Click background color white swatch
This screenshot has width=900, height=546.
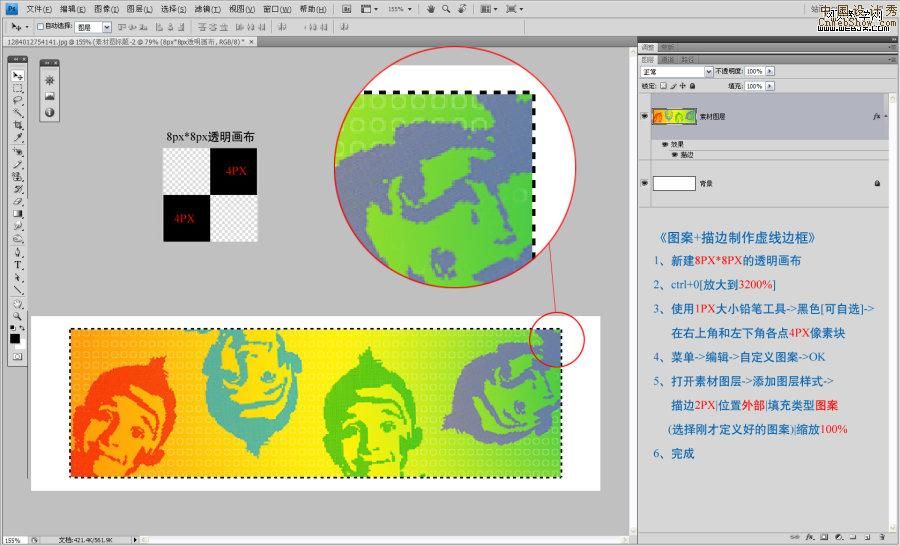click(x=22, y=346)
